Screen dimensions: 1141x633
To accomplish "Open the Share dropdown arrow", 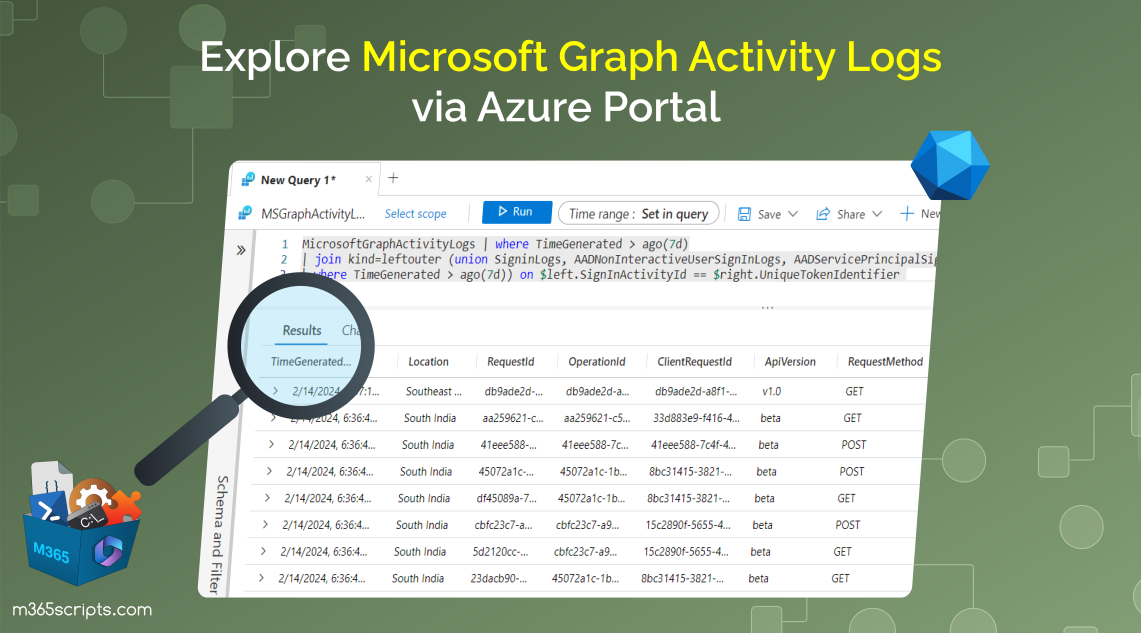I will (x=877, y=213).
